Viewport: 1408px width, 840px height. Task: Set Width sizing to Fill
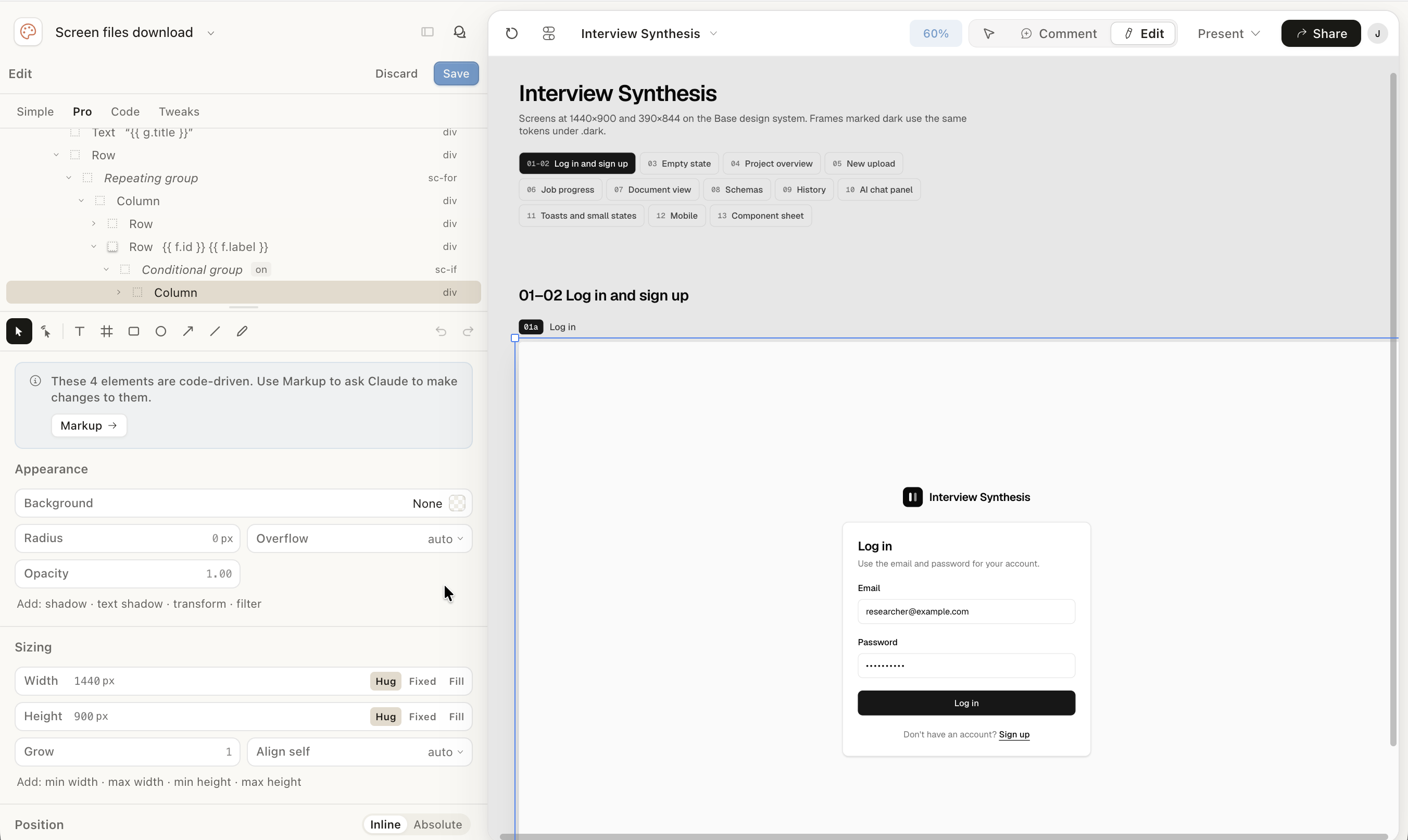pyautogui.click(x=456, y=681)
